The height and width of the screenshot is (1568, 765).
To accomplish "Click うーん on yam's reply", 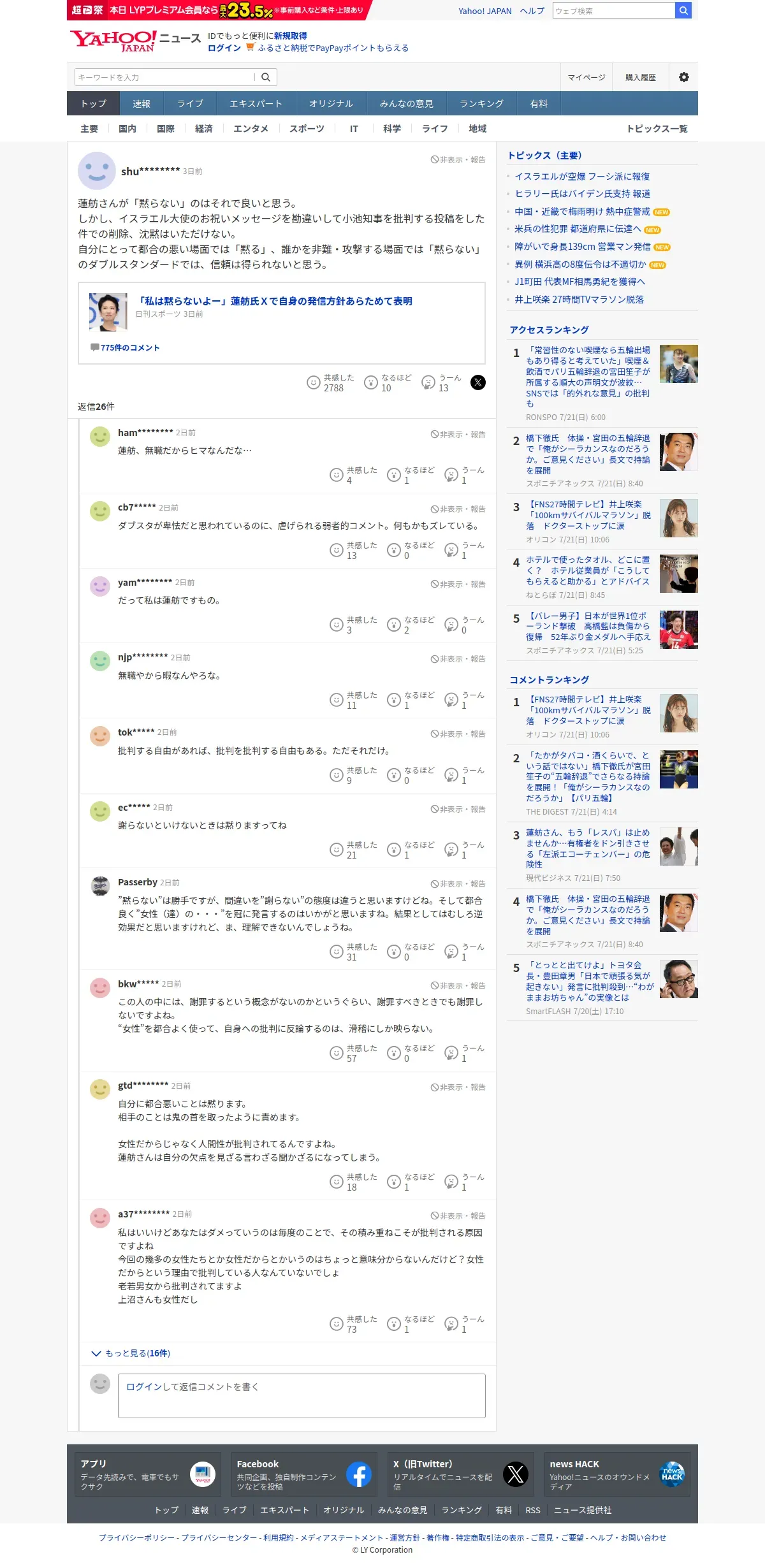I will point(451,625).
